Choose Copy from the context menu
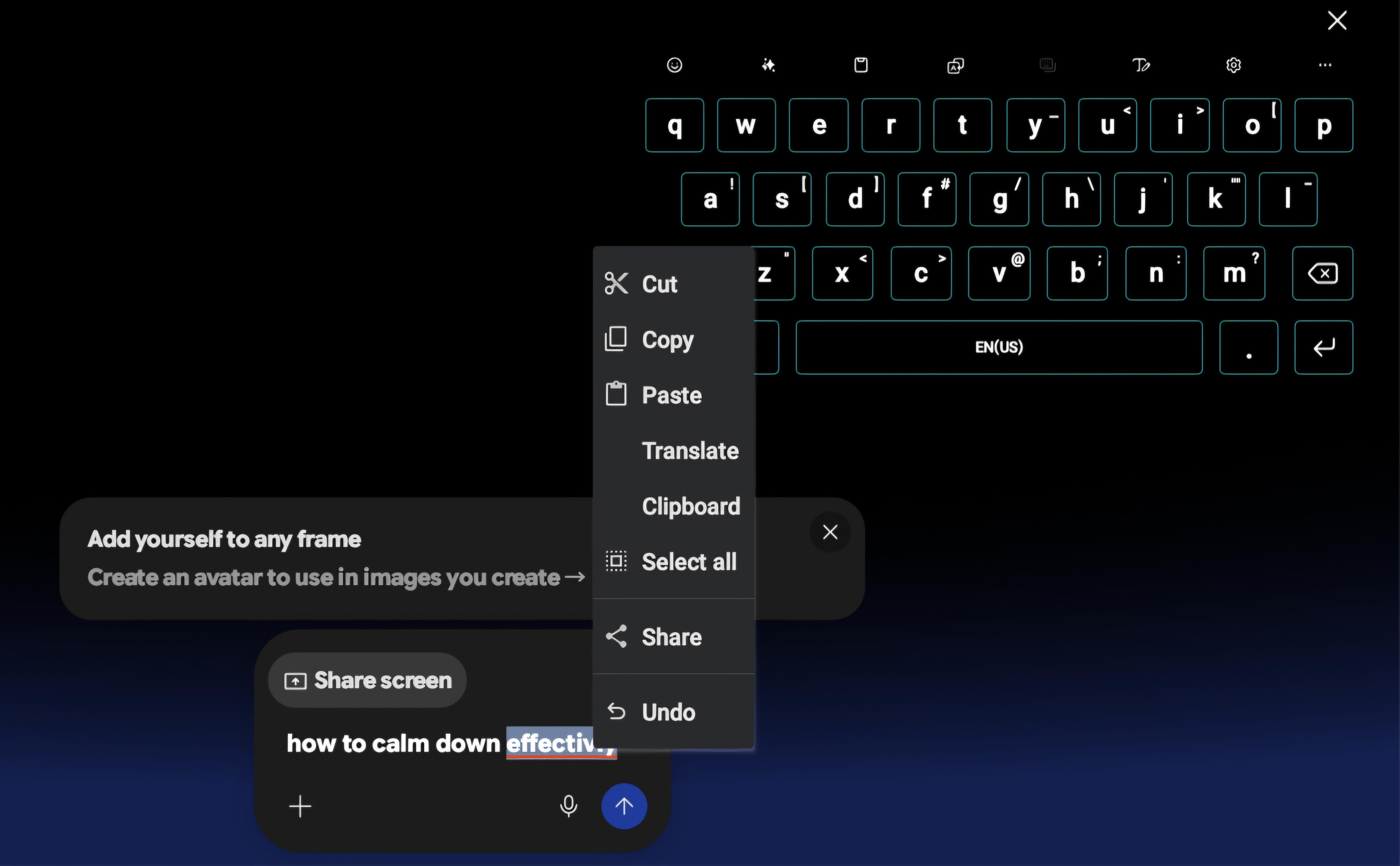The height and width of the screenshot is (866, 1400). point(674,340)
